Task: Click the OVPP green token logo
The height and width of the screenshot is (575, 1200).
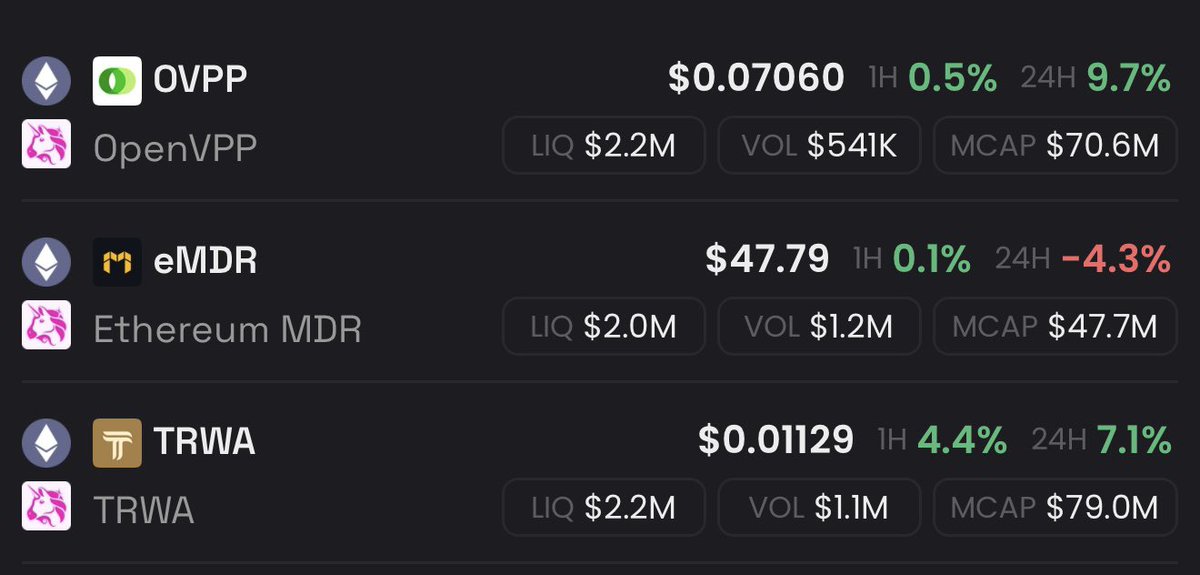Action: [x=117, y=81]
